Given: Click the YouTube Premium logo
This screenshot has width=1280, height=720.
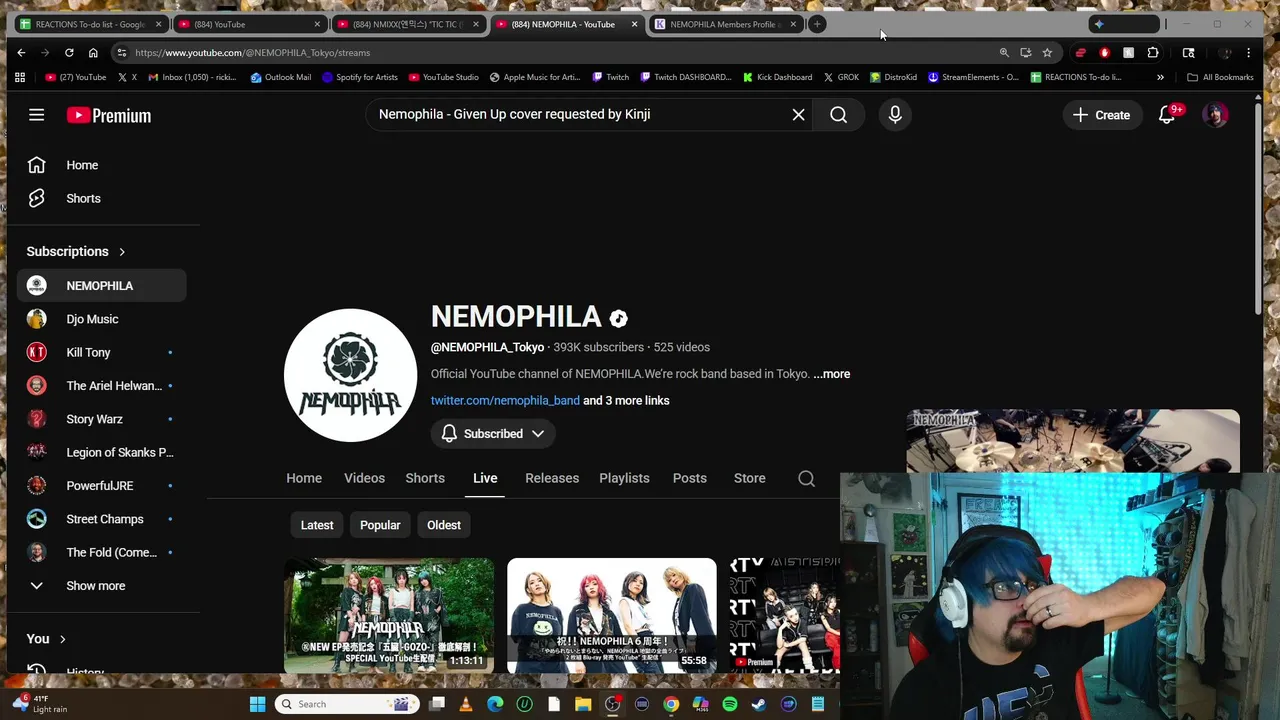Looking at the screenshot, I should tap(109, 115).
